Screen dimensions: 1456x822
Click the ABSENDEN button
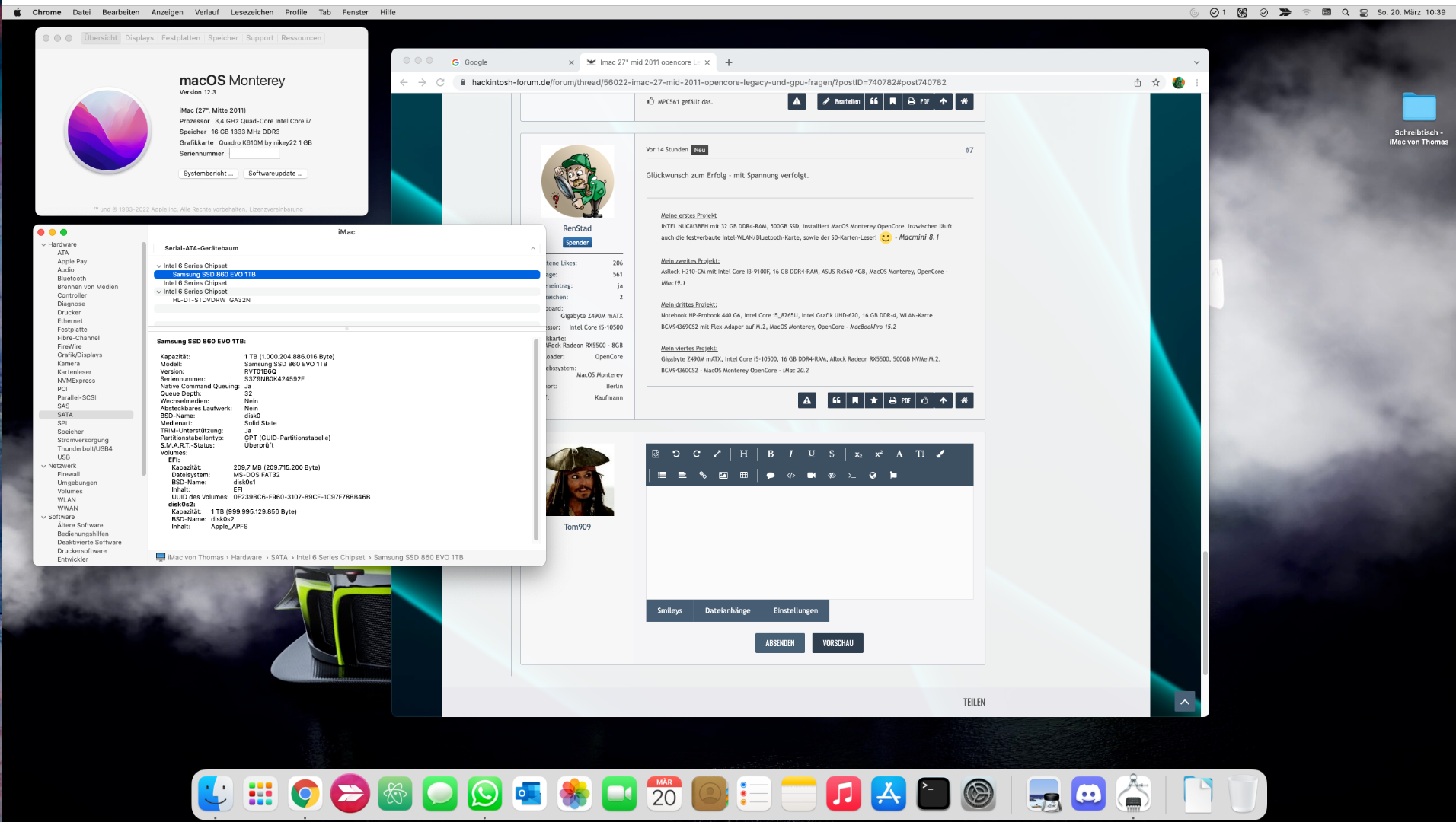click(780, 644)
